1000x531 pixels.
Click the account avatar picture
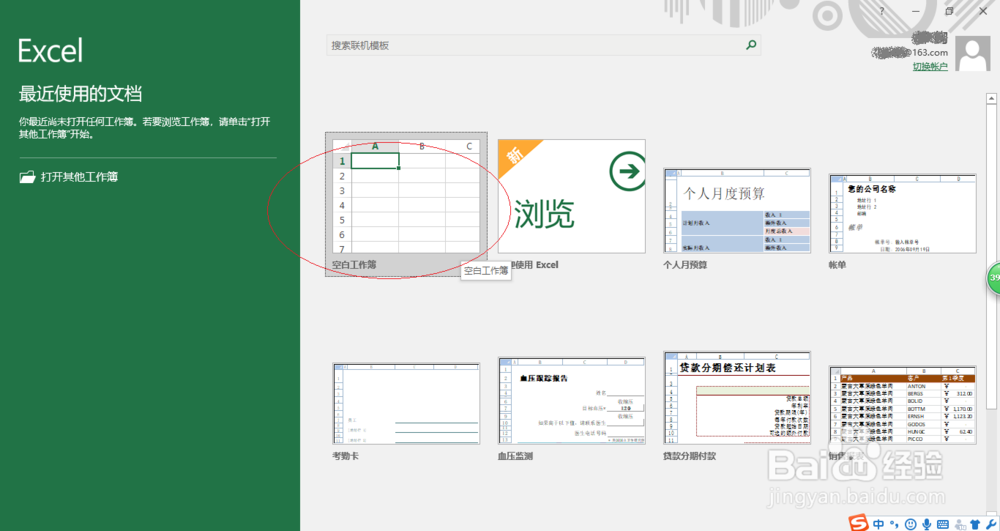pos(974,54)
